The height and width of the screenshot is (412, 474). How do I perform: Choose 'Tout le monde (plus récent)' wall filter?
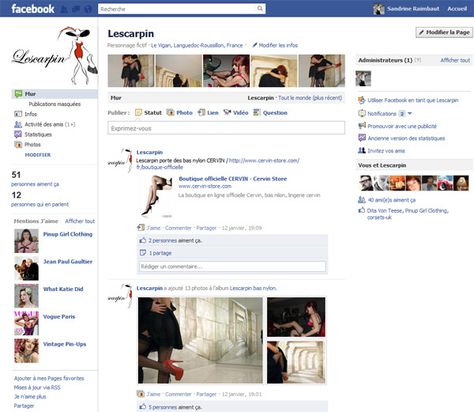pos(310,98)
